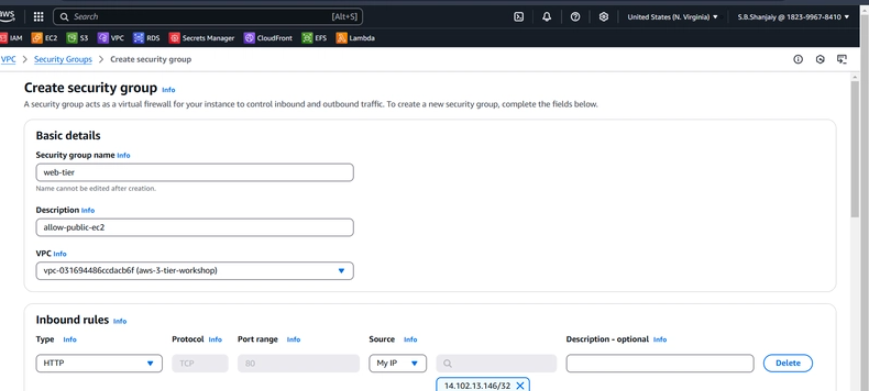Open the help question mark menu
871x391 pixels.
(575, 17)
